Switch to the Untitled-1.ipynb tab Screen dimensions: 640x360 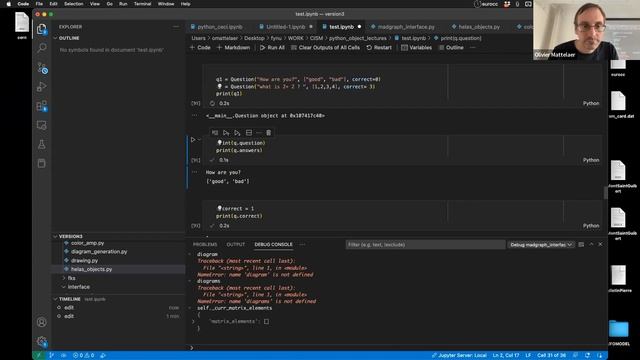point(286,27)
